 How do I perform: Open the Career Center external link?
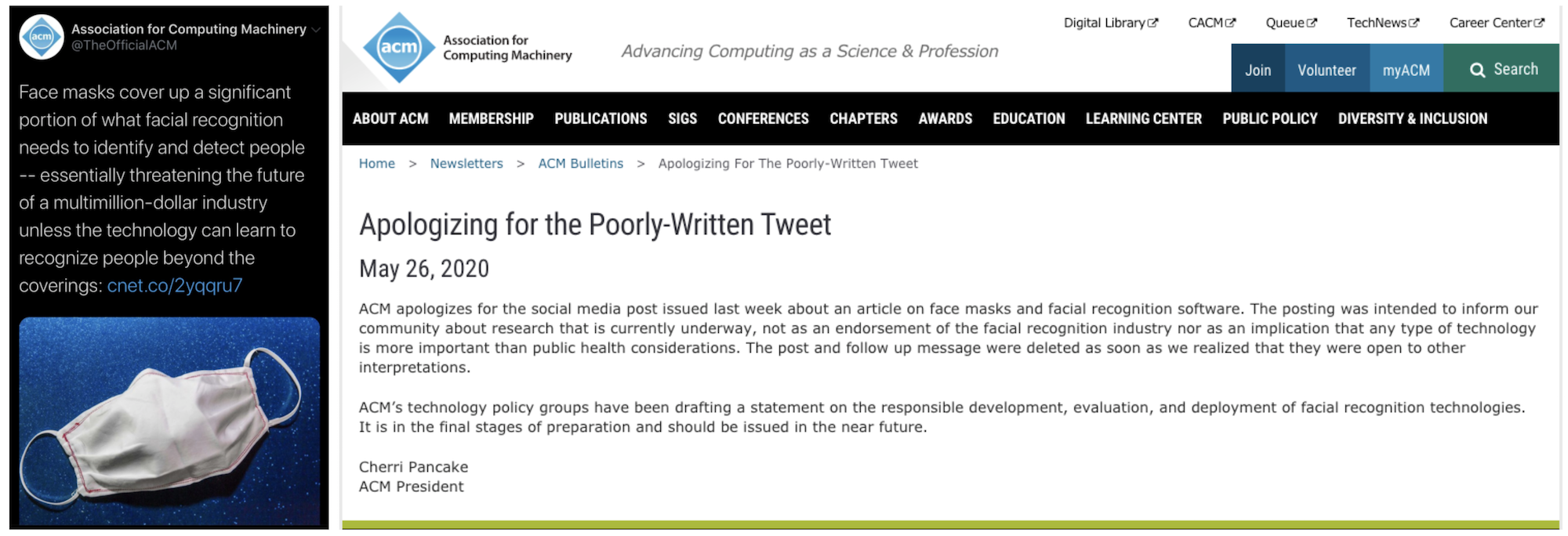coord(1497,23)
